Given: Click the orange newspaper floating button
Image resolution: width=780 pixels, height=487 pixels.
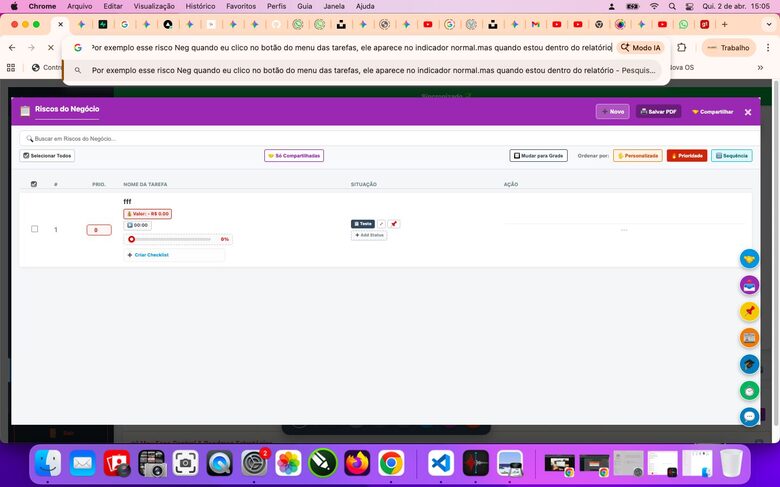Looking at the screenshot, I should point(749,337).
